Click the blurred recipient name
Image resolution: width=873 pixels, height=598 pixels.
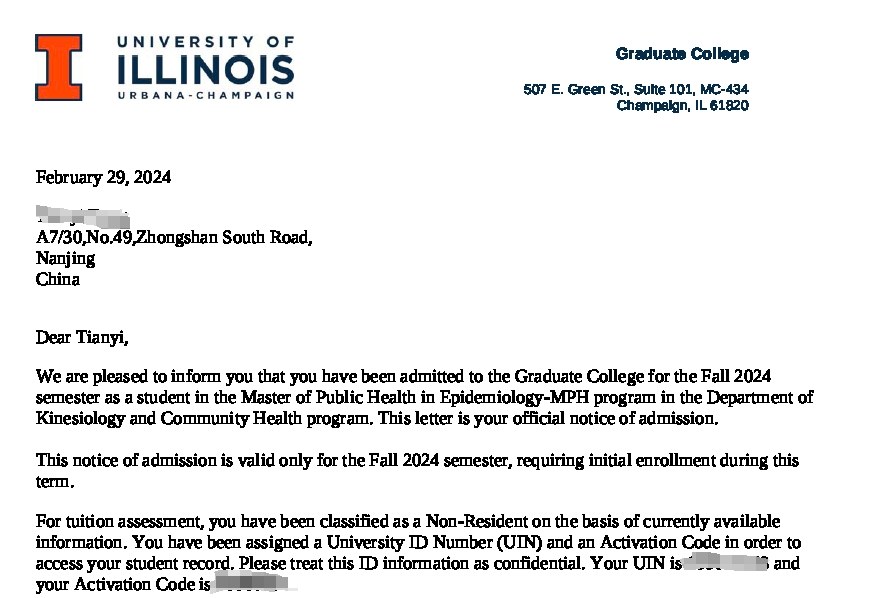(x=82, y=215)
